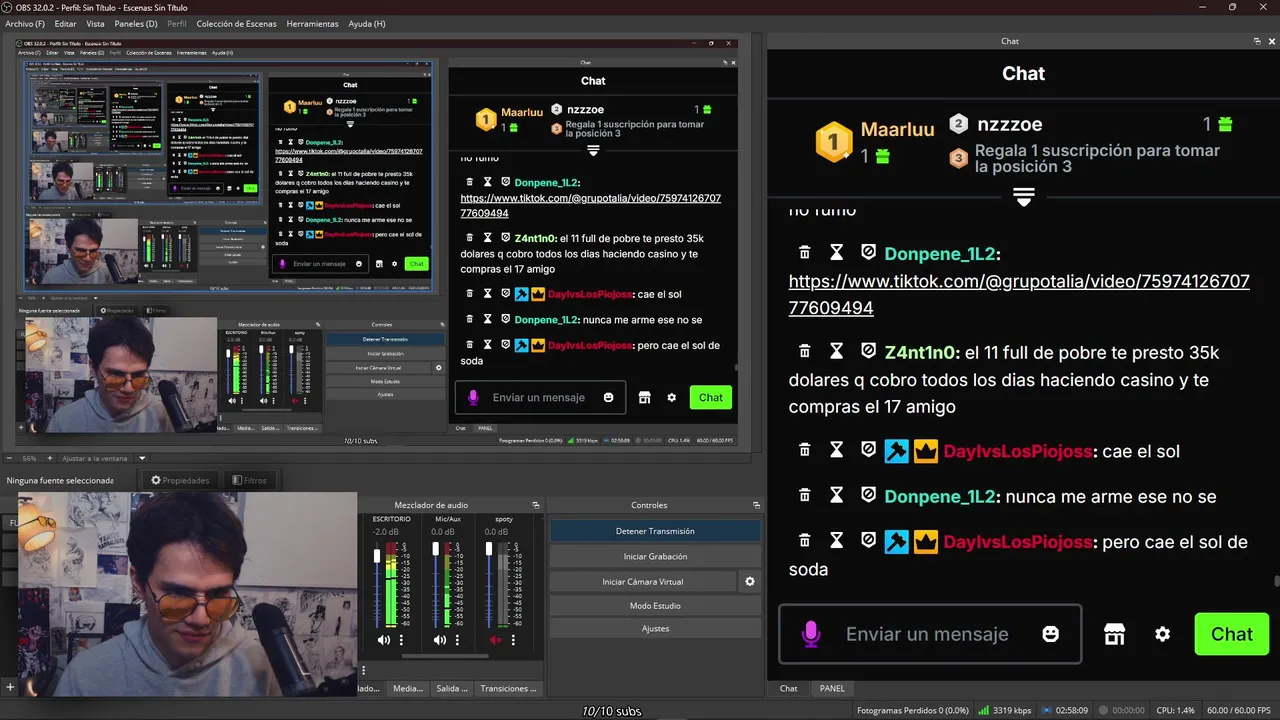Open Filtros for the source
Screen dimensions: 1280x720
(x=249, y=480)
